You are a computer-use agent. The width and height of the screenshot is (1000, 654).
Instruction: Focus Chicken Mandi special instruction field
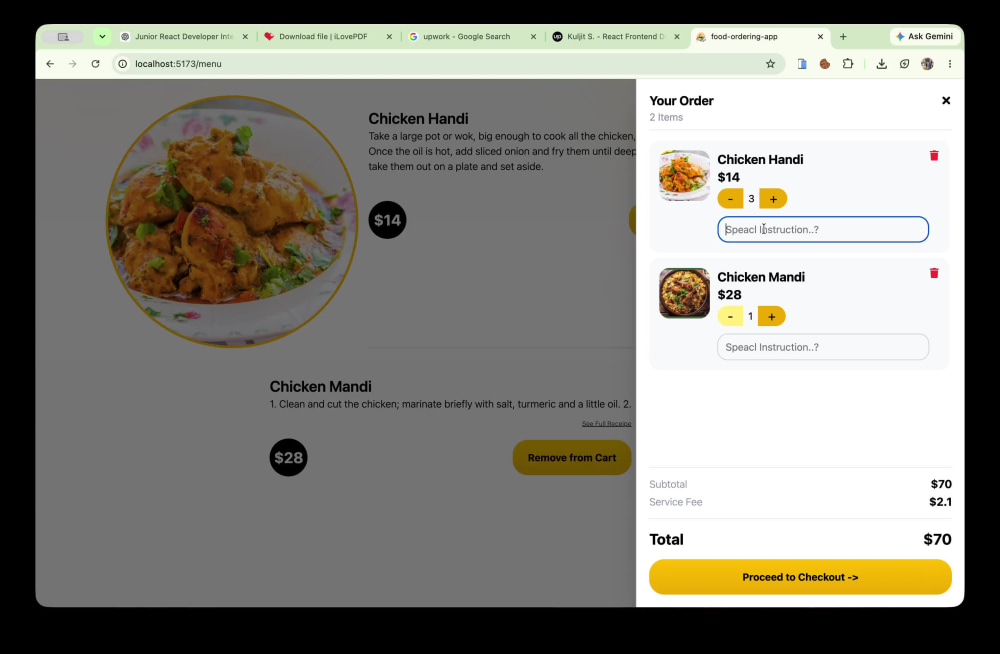[823, 347]
